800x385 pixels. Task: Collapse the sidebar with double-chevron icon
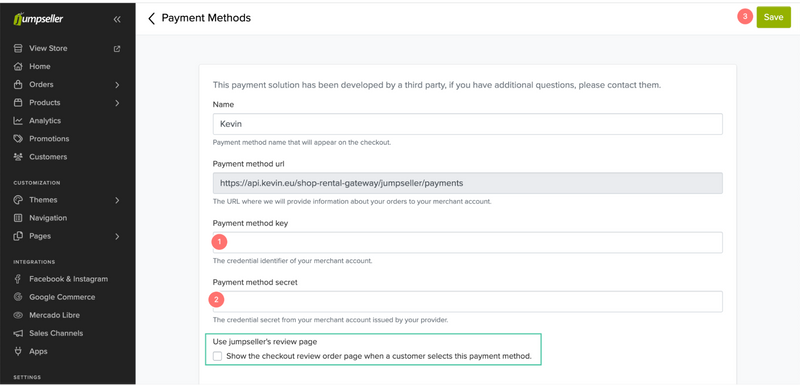tap(117, 19)
